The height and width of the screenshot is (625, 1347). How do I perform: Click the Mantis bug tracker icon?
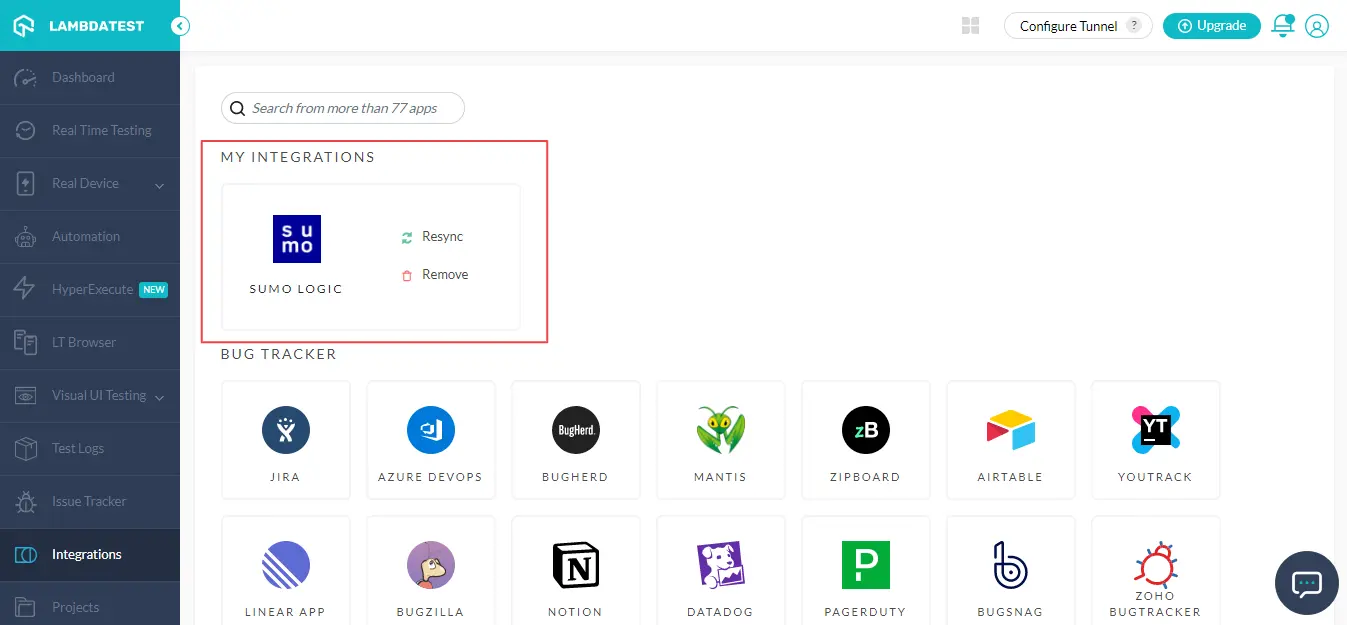(720, 431)
